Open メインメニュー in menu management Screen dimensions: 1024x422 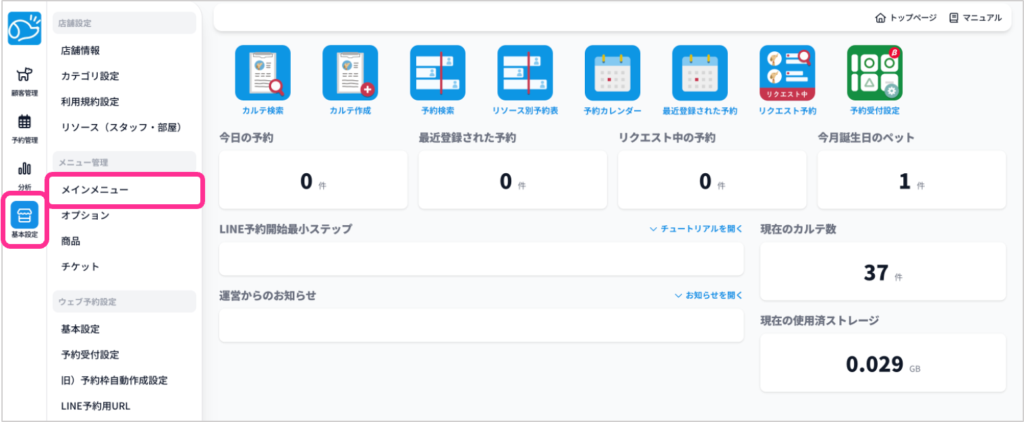[94, 189]
